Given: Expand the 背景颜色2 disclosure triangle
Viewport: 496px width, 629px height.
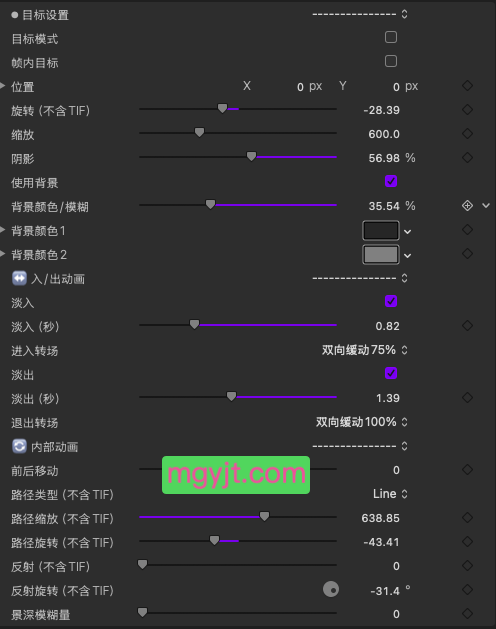Looking at the screenshot, I should [x=2, y=254].
